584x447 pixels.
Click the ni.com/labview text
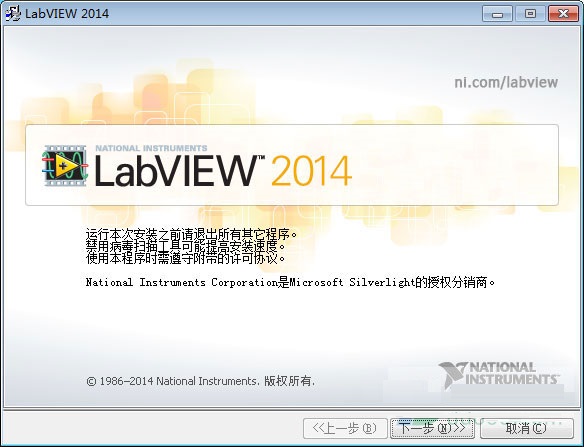click(506, 82)
